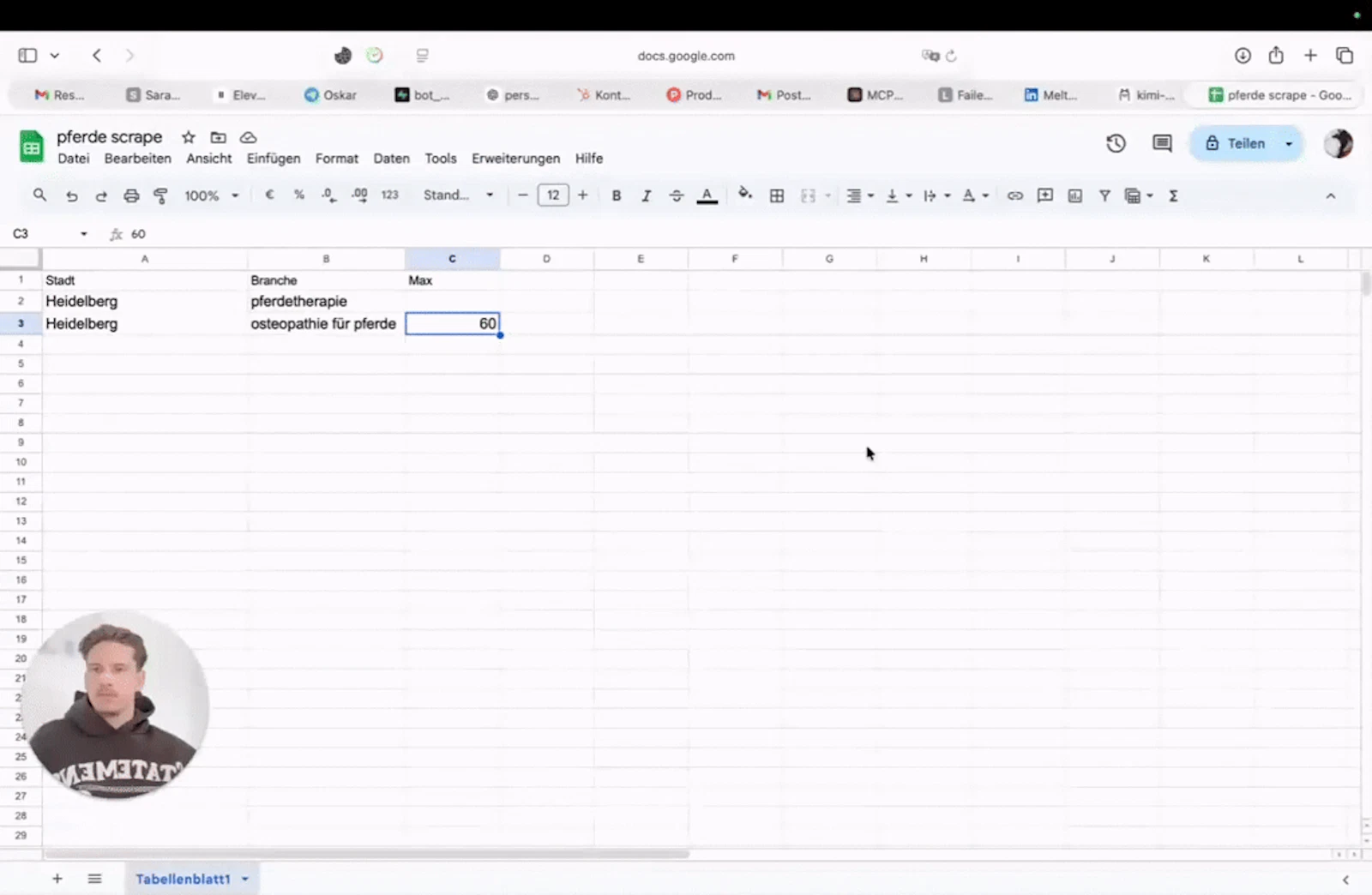Toggle bold formatting

pos(616,195)
